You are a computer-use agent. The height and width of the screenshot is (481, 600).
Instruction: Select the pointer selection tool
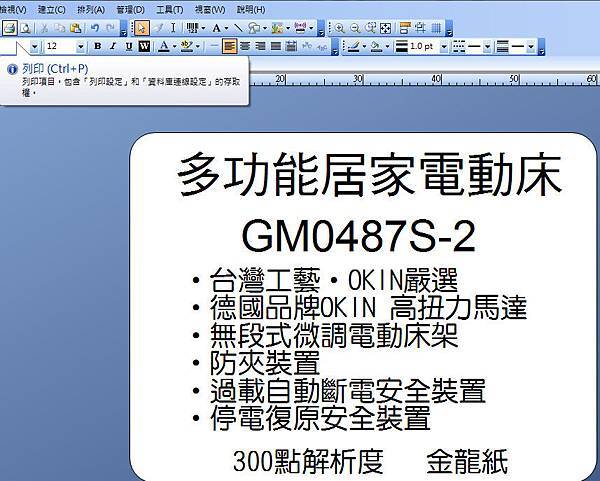click(142, 28)
